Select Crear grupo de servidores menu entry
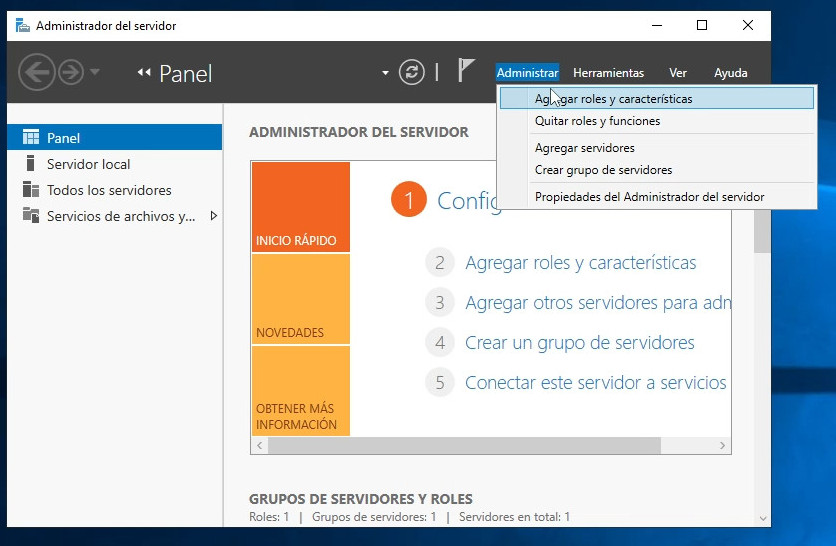 pyautogui.click(x=603, y=170)
